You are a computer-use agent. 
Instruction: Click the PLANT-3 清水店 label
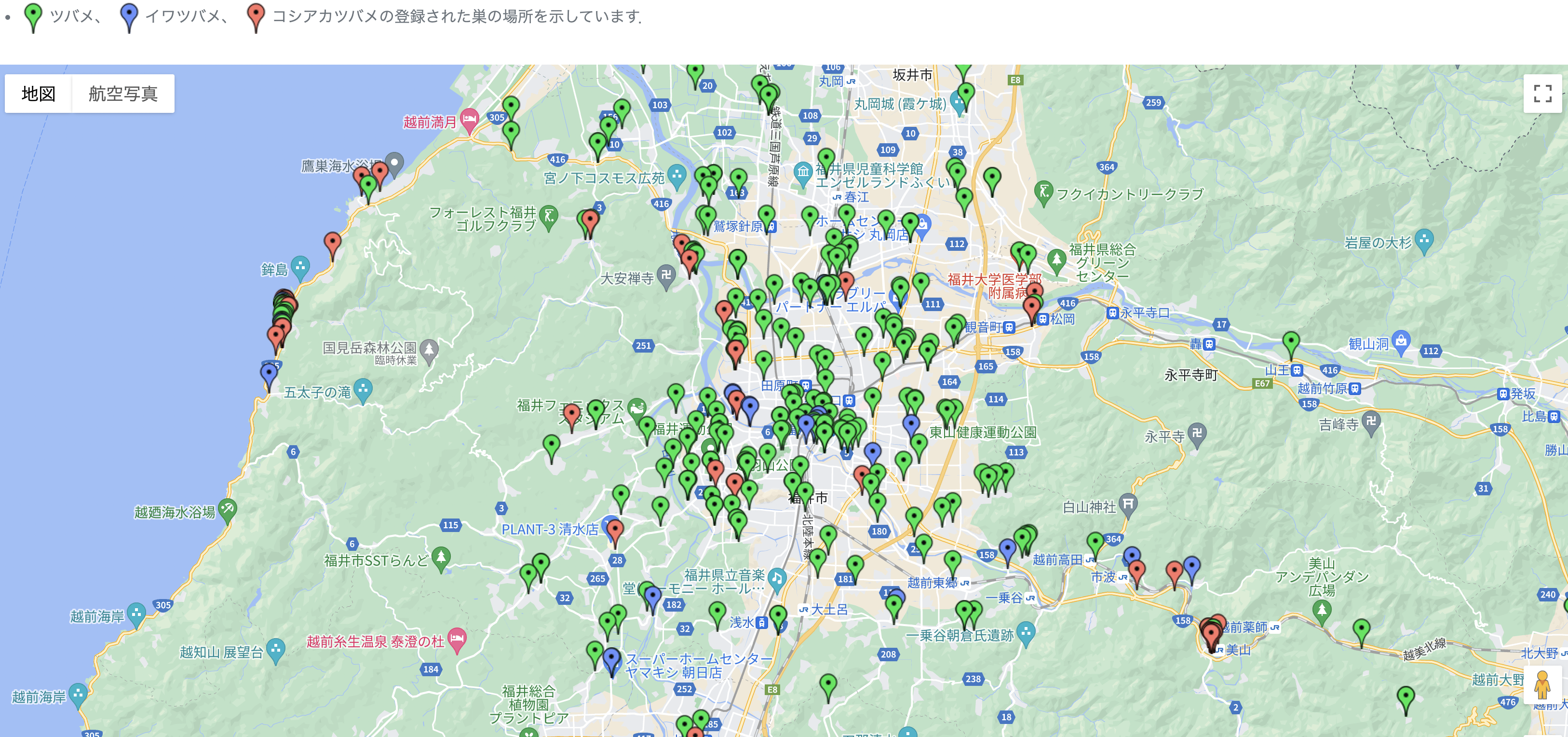tap(550, 529)
